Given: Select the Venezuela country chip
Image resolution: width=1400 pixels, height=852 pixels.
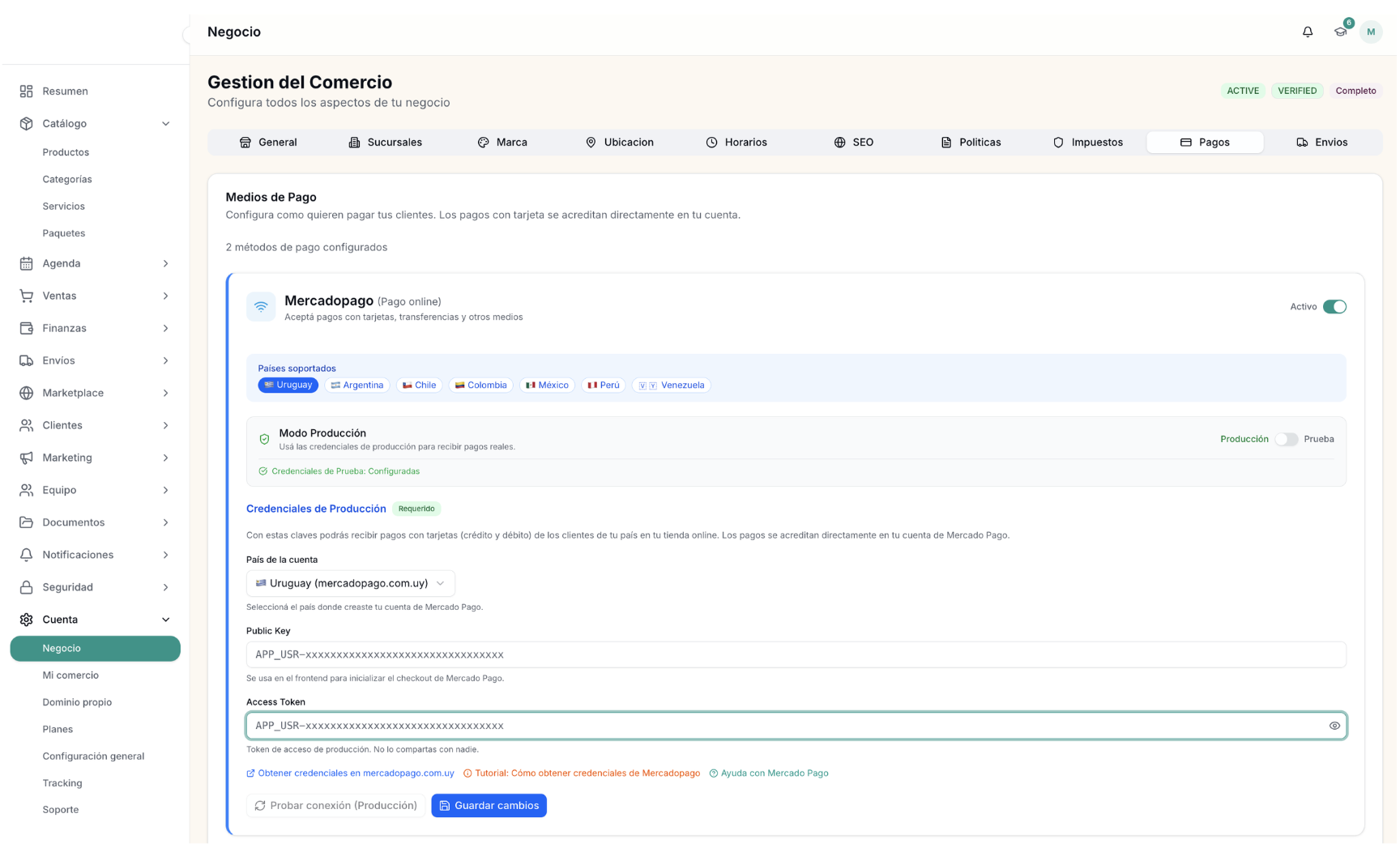Looking at the screenshot, I should click(672, 386).
